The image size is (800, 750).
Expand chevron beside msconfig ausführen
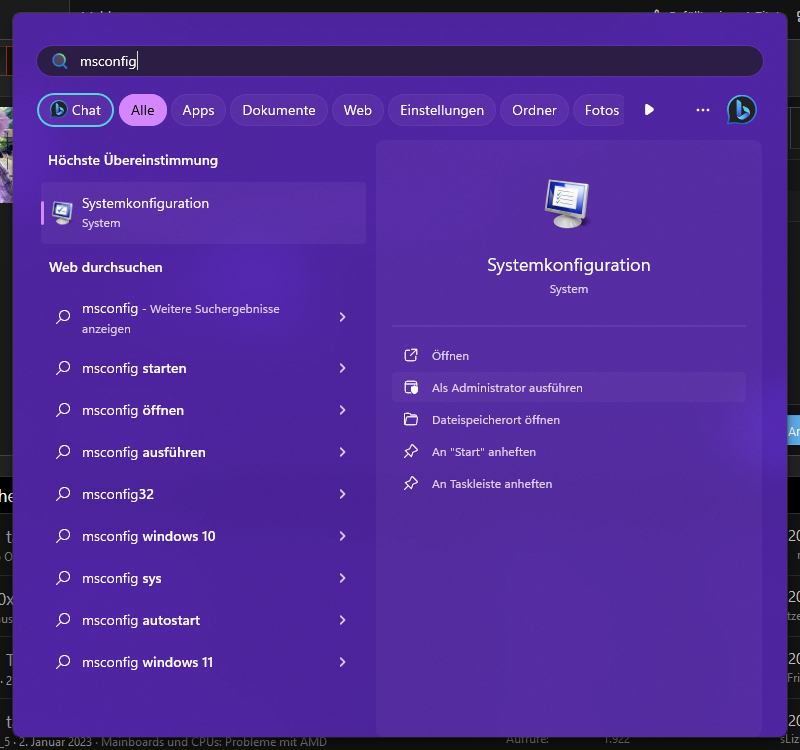pos(342,452)
